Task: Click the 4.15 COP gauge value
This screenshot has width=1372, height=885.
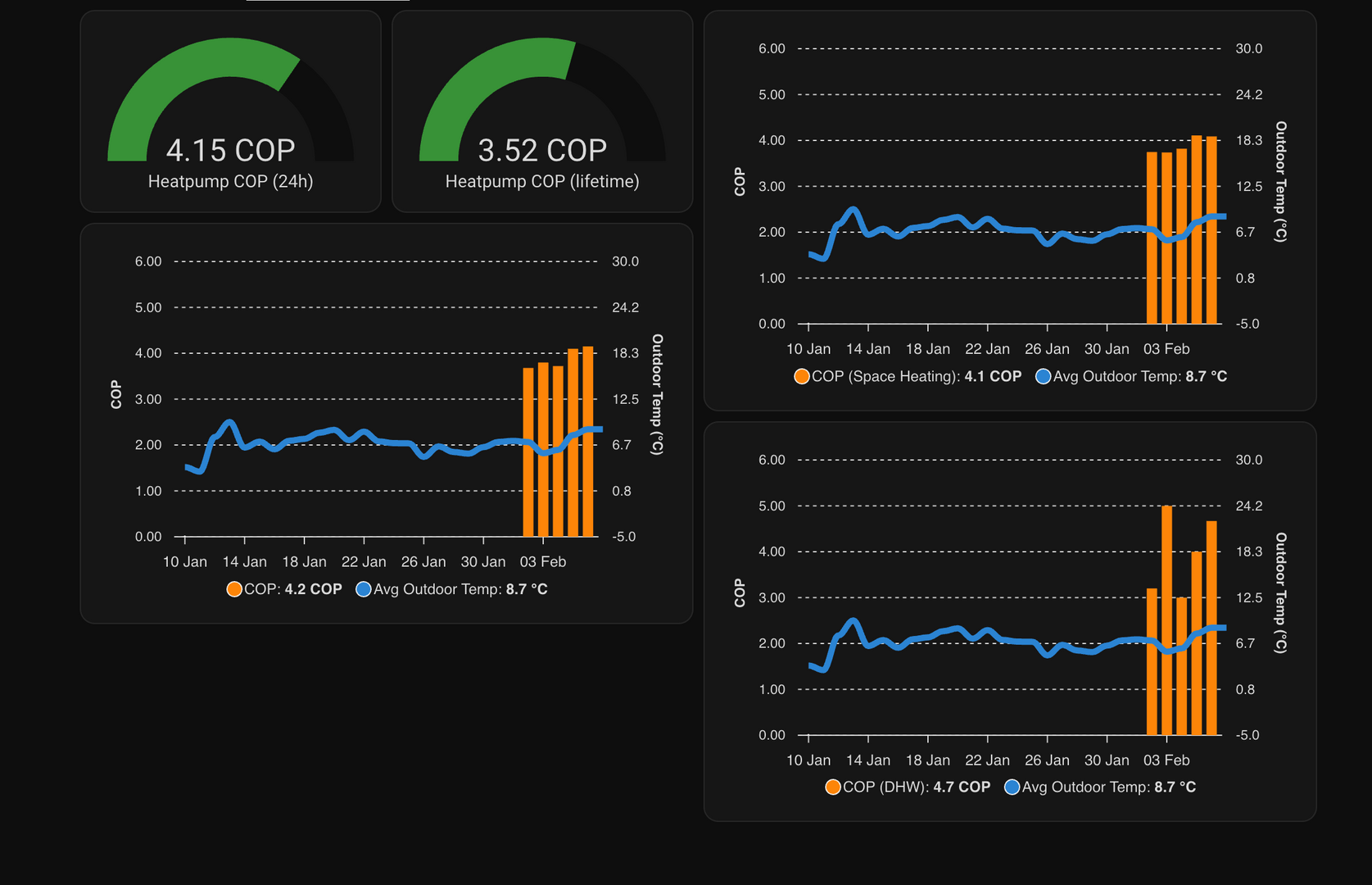Action: tap(230, 150)
